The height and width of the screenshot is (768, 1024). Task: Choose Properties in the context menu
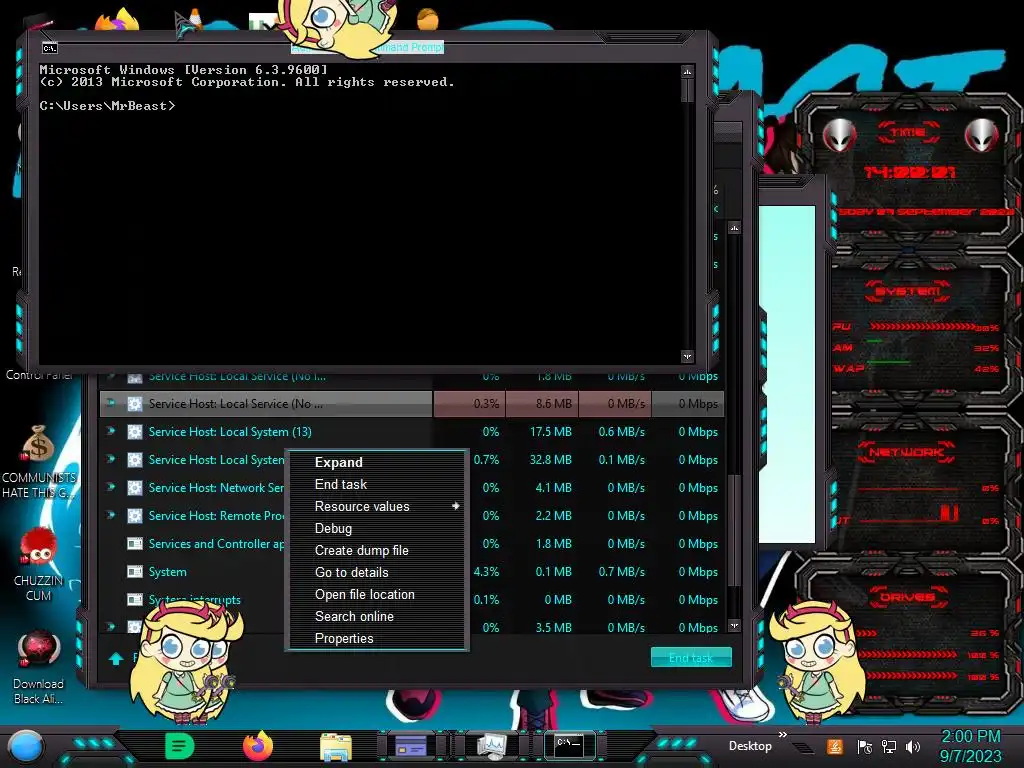pyautogui.click(x=344, y=639)
